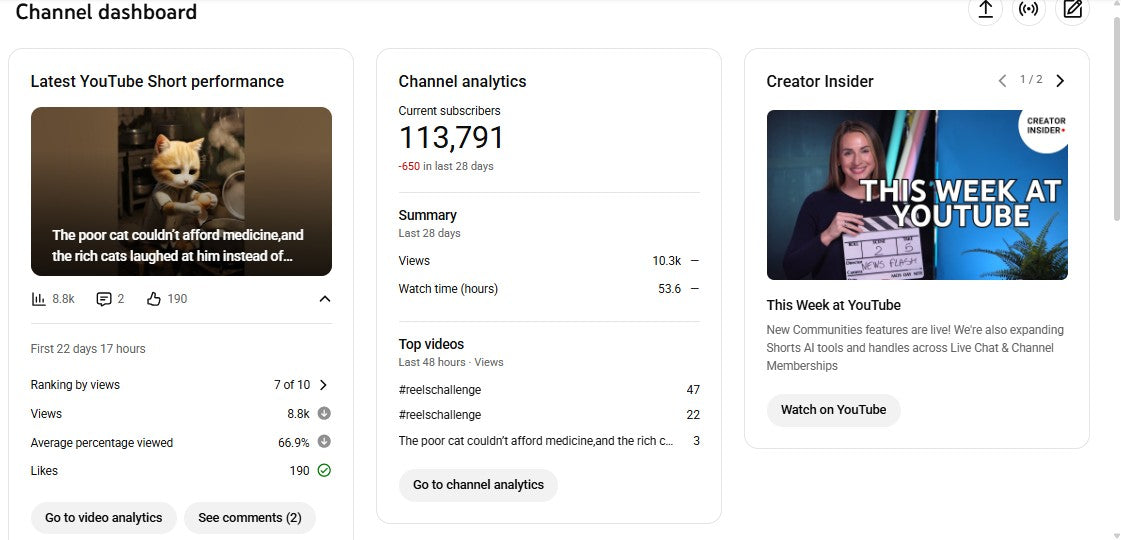
Task: Open See comments (2) button
Action: 249,518
